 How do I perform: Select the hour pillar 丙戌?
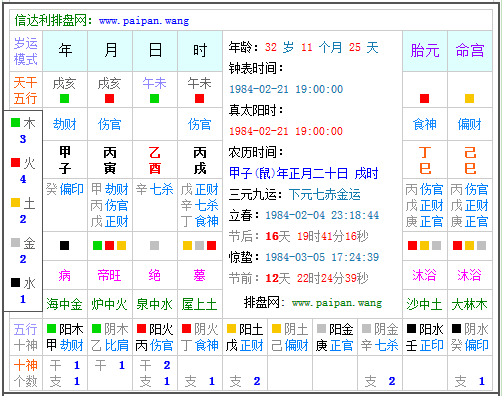point(200,160)
